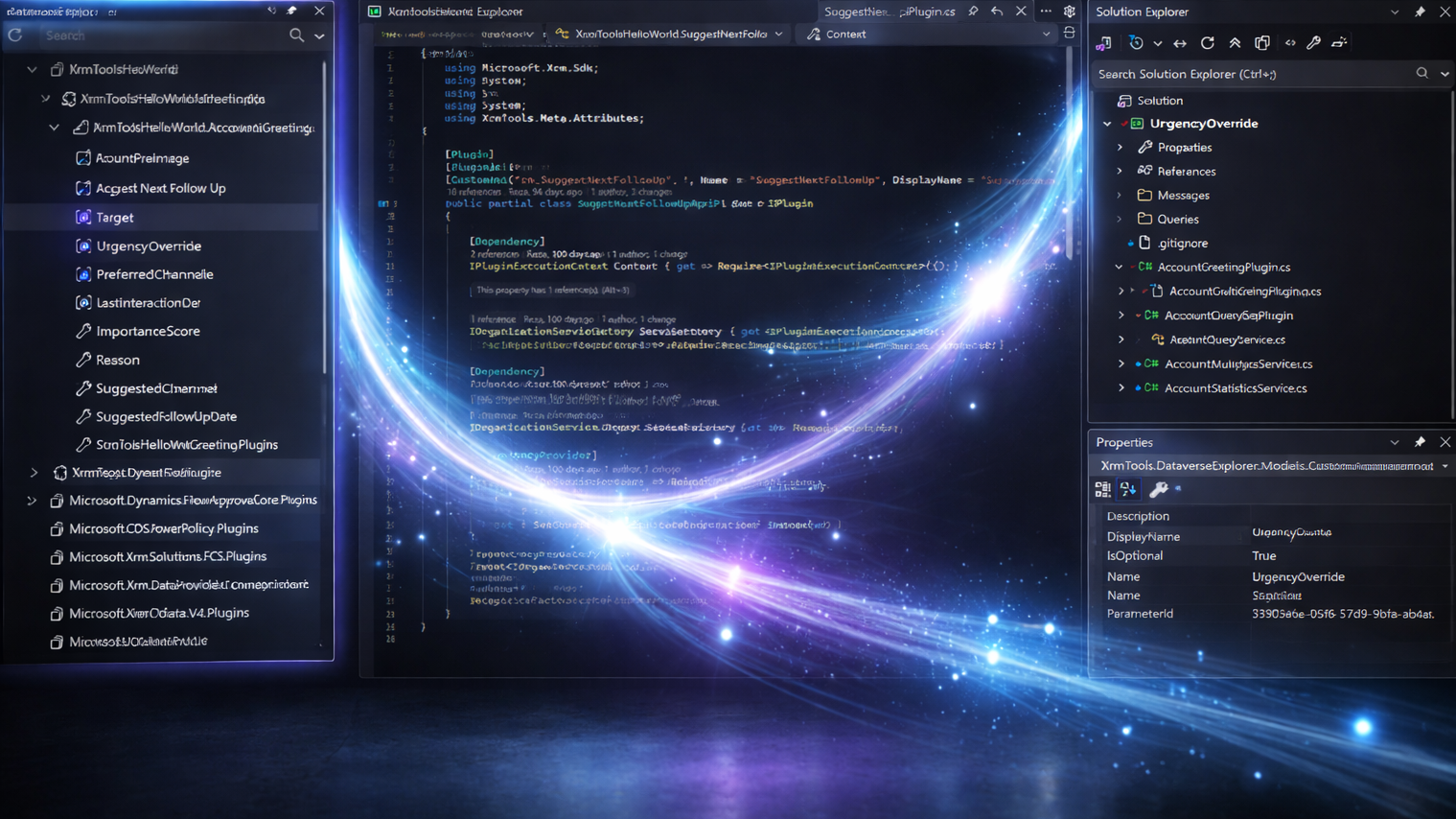Select the Refresh icon in Solution Explorer toolbar
Viewport: 1456px width, 819px height.
(1207, 42)
